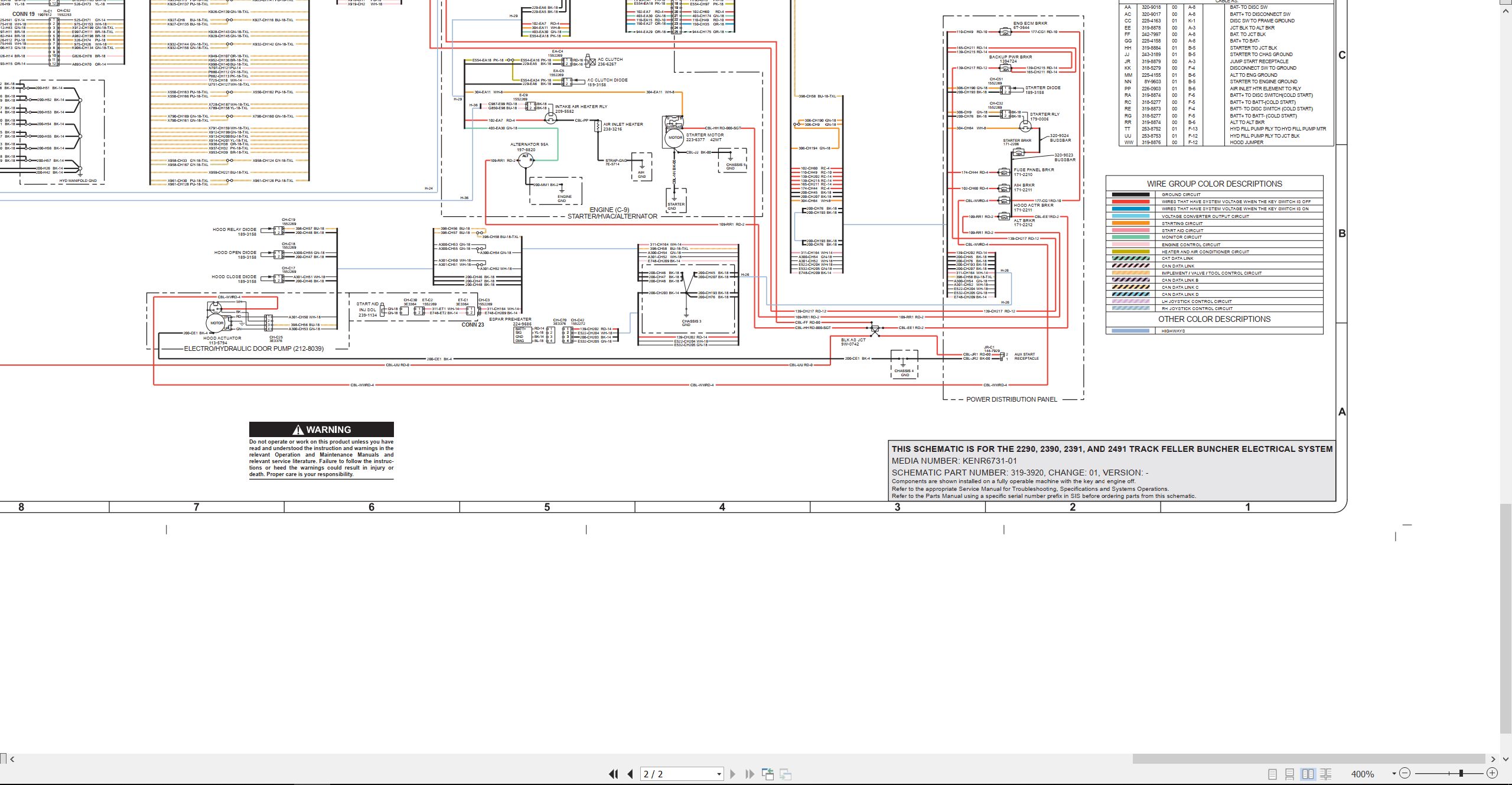
Task: Click grid column number 5 on the border
Action: [x=547, y=507]
